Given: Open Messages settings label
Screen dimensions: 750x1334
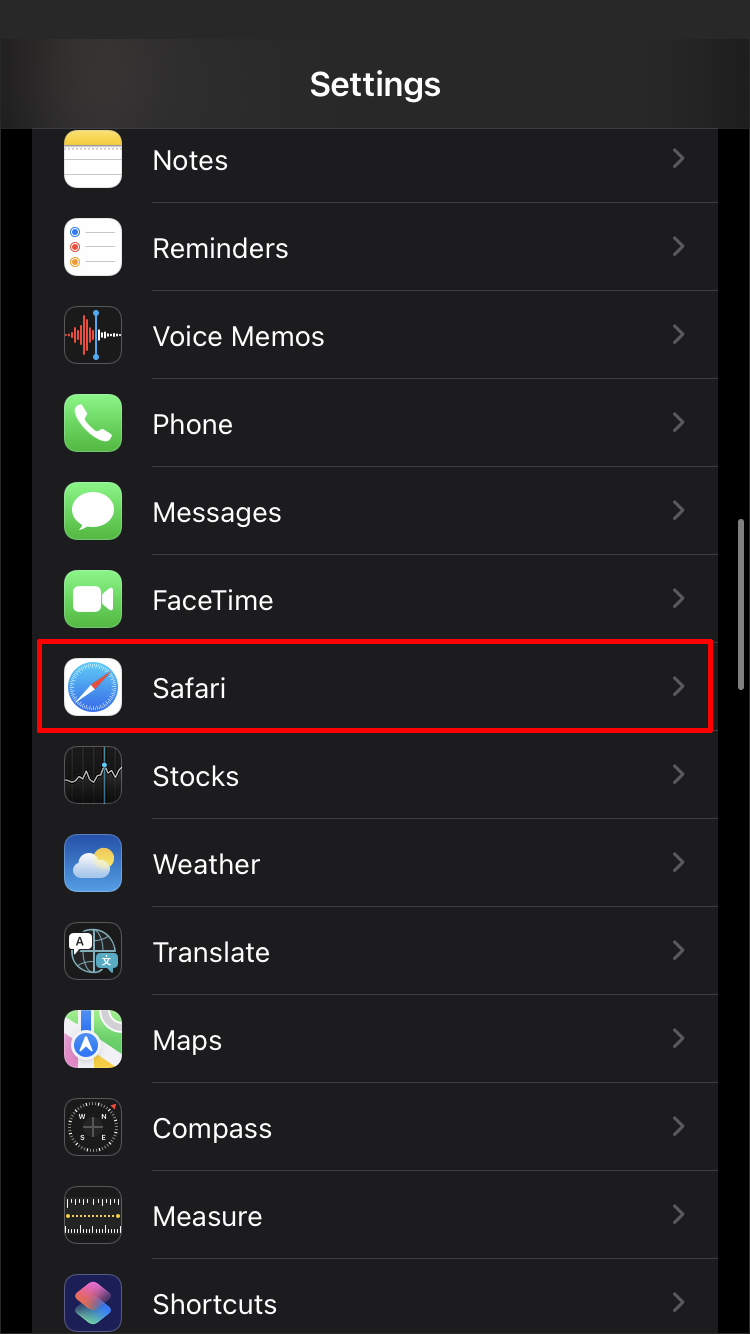Looking at the screenshot, I should tap(217, 512).
